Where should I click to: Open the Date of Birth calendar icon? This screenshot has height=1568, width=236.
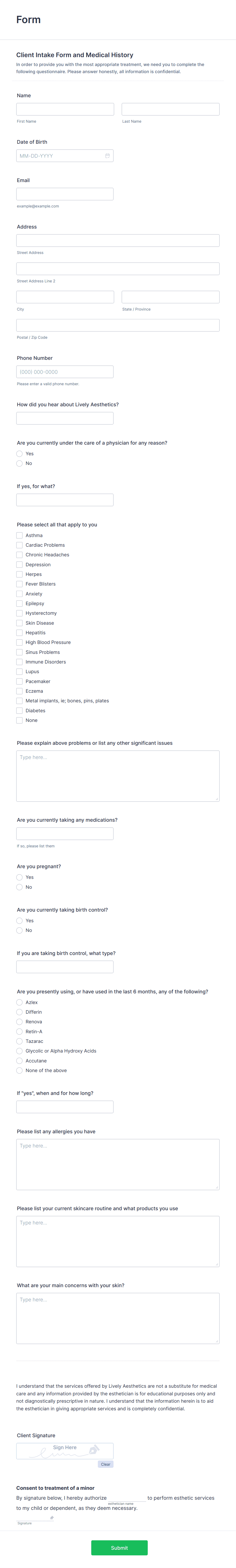(x=108, y=156)
